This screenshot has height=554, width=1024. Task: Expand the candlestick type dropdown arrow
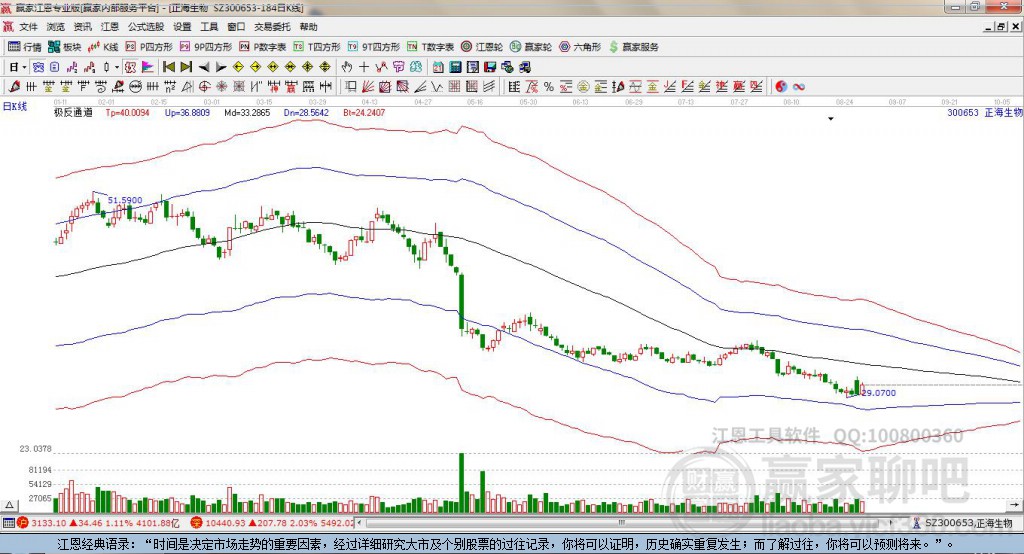point(117,67)
